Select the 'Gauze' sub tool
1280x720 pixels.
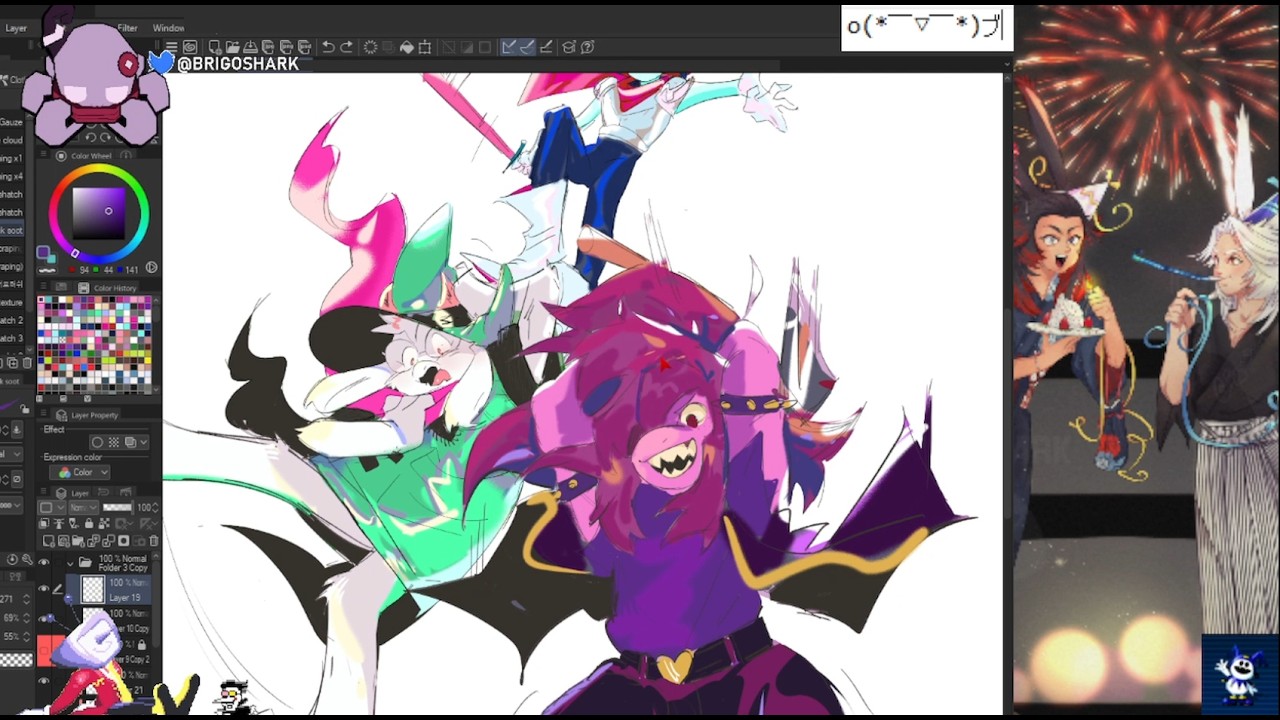pos(11,122)
